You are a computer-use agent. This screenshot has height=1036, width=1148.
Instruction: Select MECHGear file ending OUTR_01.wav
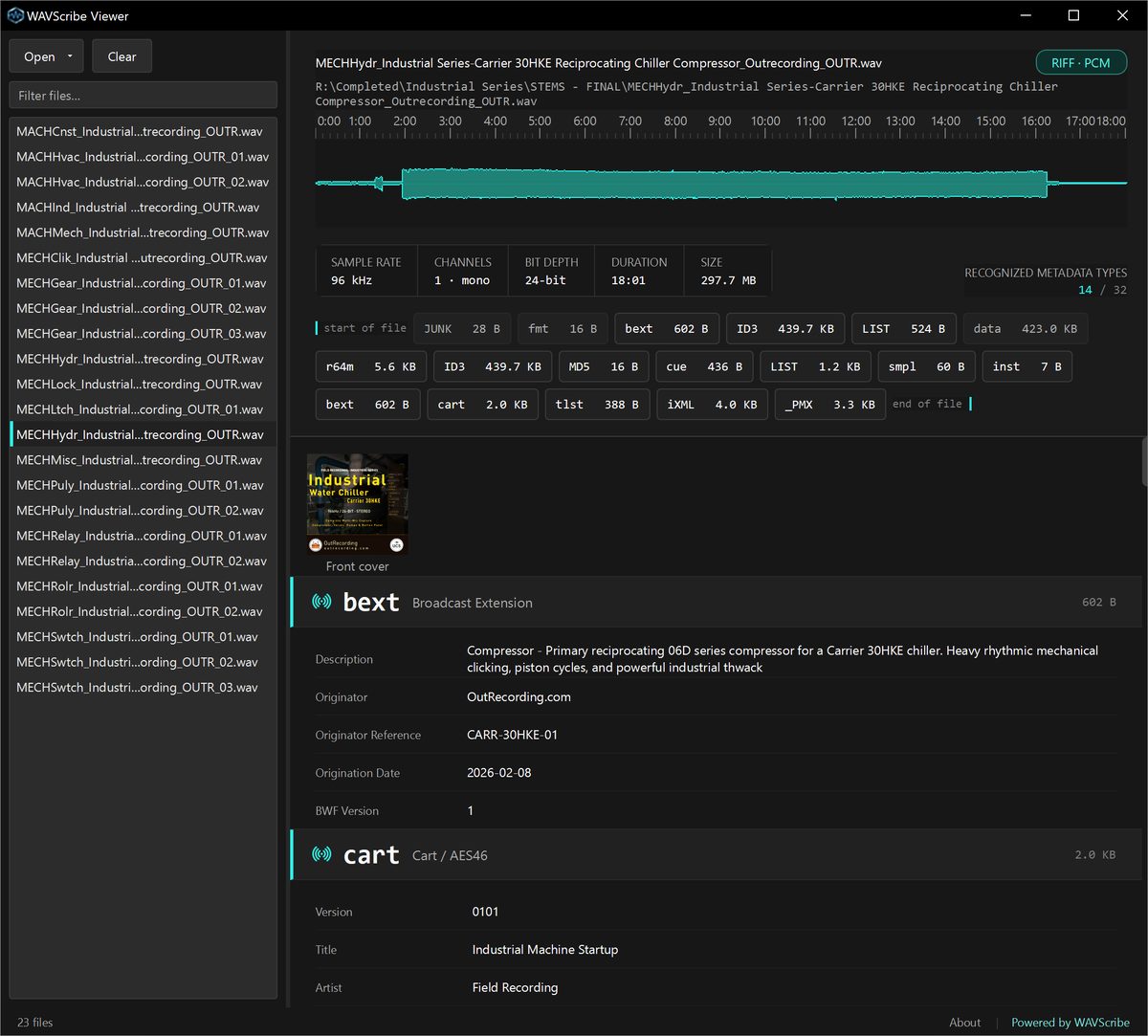(x=143, y=283)
